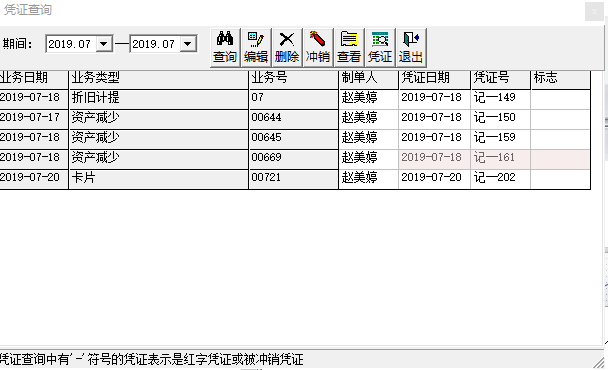
Task: Click the 业务类型 column header
Action: click(x=159, y=79)
